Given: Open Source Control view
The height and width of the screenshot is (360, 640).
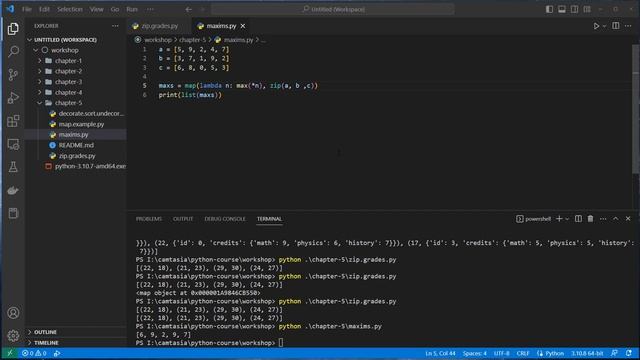Looking at the screenshot, I should point(13,75).
